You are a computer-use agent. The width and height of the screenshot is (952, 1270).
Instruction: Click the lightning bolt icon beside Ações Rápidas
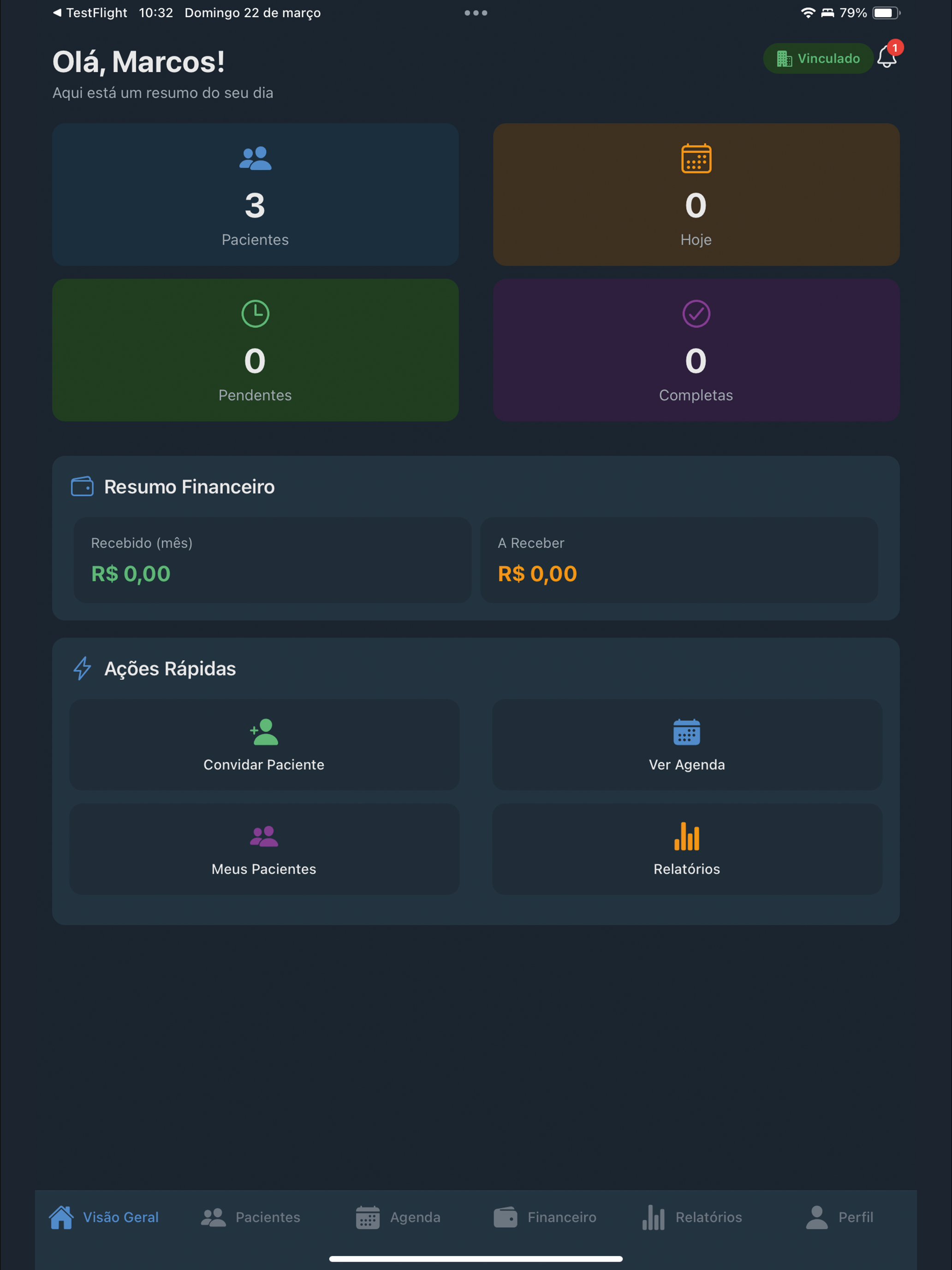coord(82,668)
